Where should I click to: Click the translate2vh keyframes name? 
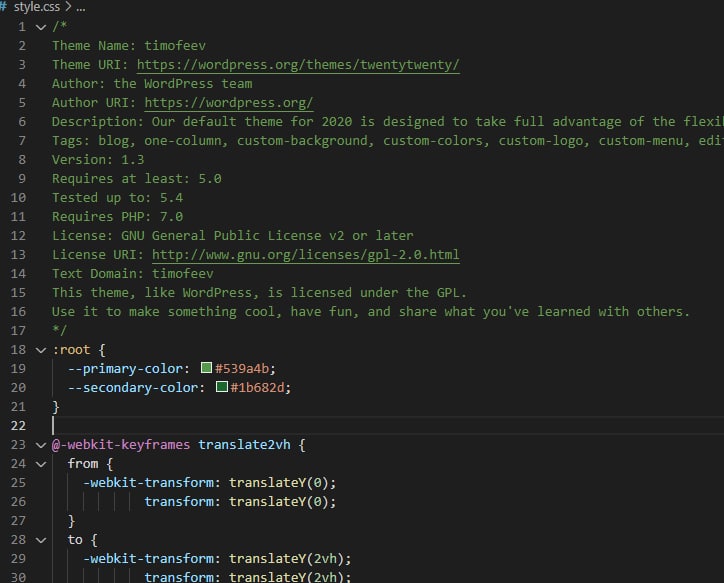tap(244, 445)
